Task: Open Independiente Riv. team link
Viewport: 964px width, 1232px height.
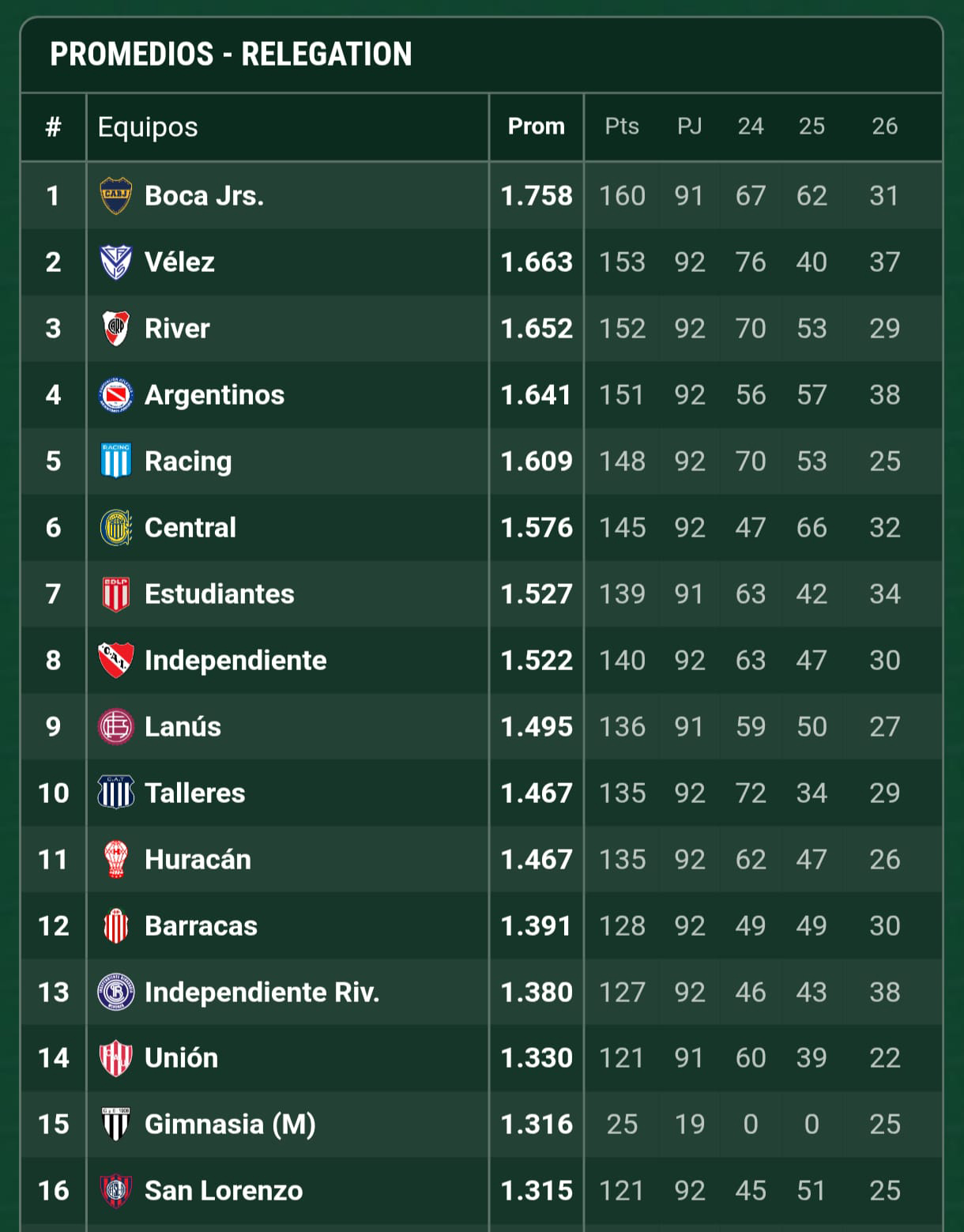Action: tap(262, 993)
